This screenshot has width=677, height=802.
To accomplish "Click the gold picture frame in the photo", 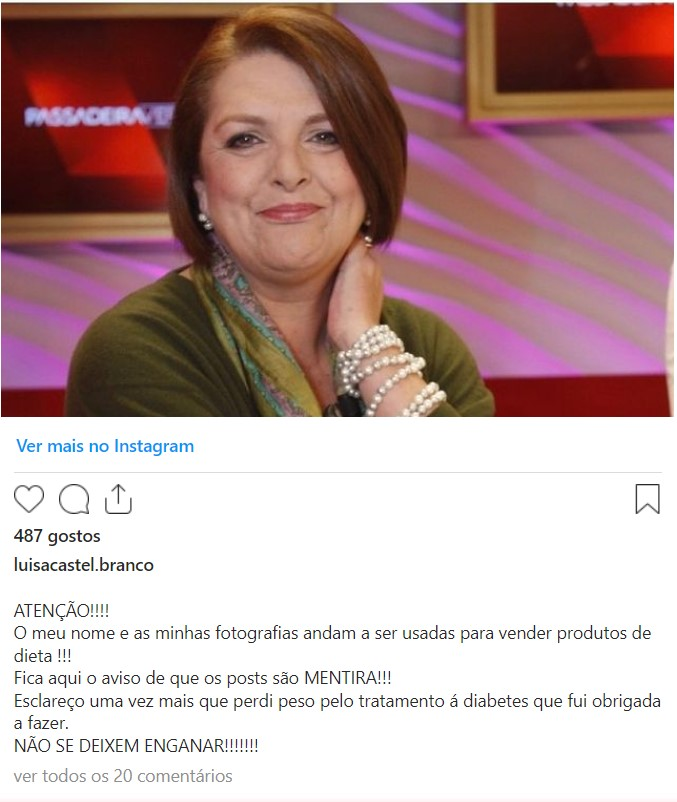I will [570, 61].
